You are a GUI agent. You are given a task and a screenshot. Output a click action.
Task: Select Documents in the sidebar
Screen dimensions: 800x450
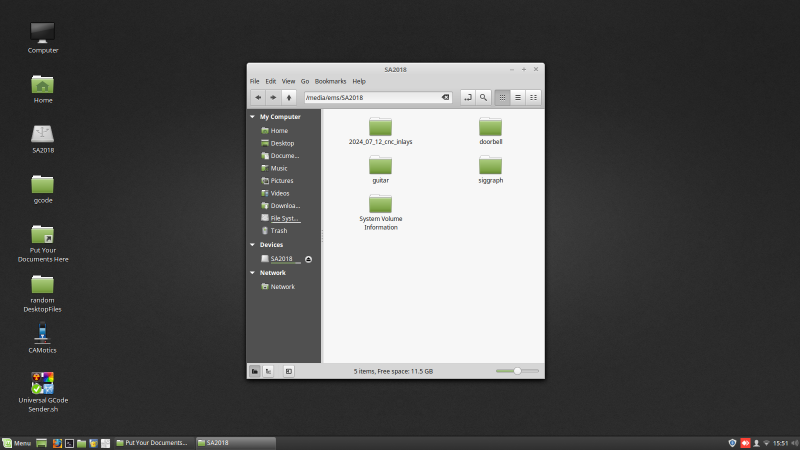(285, 156)
